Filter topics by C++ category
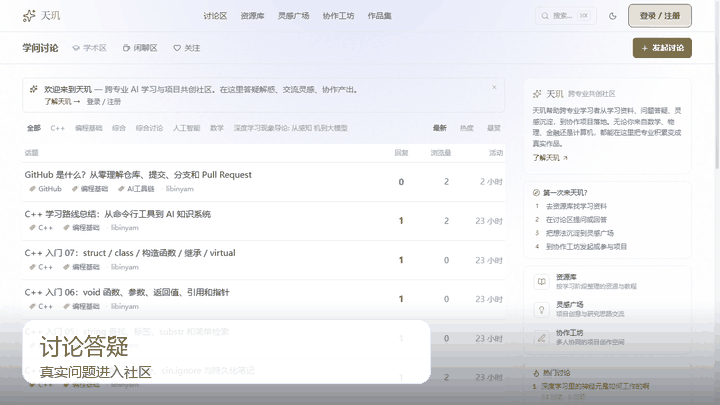720x405 pixels. point(57,128)
